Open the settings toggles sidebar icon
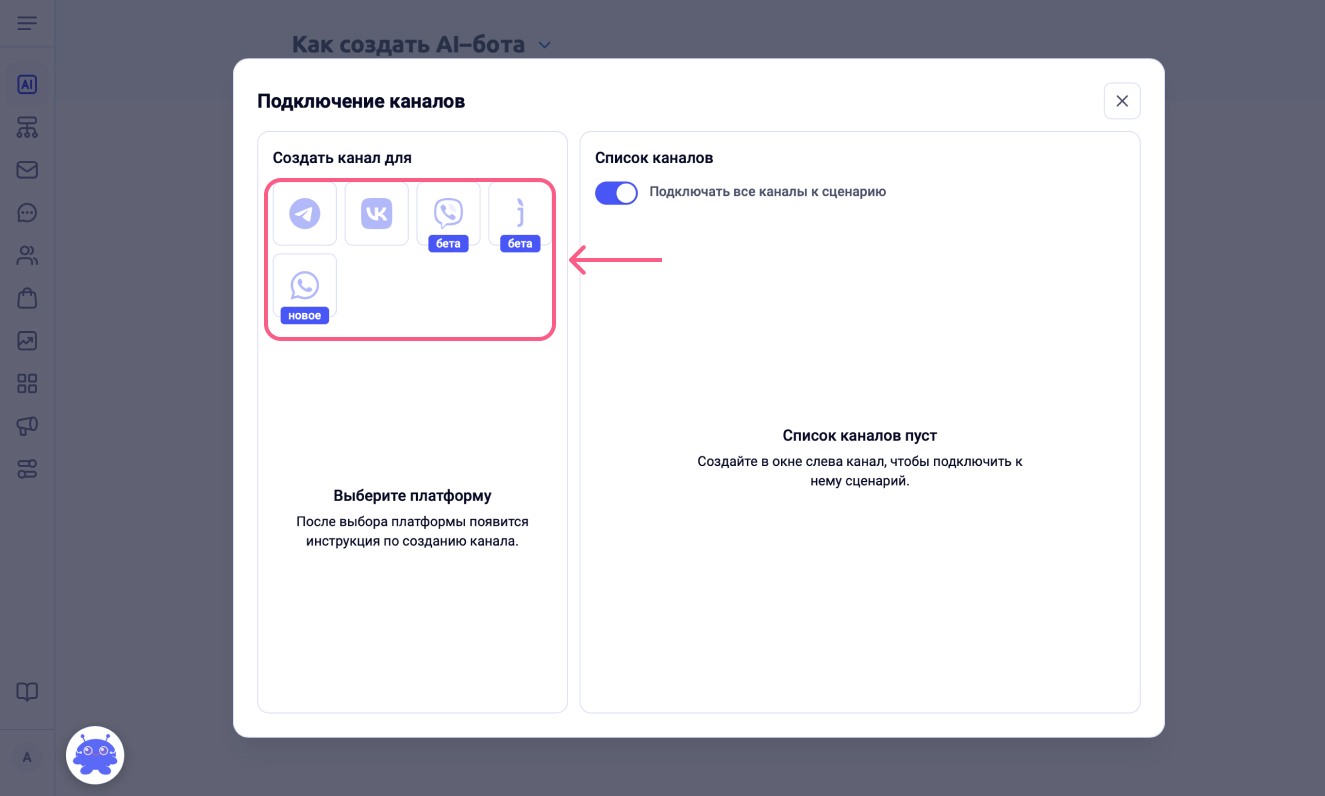 [27, 469]
